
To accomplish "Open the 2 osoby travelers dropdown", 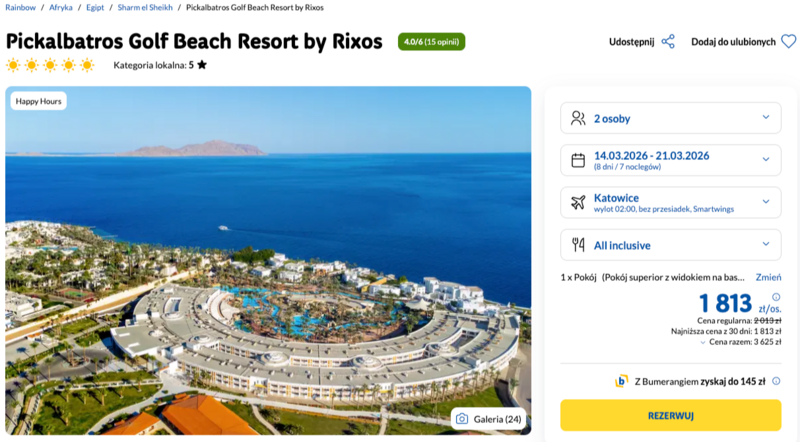I will pos(670,118).
